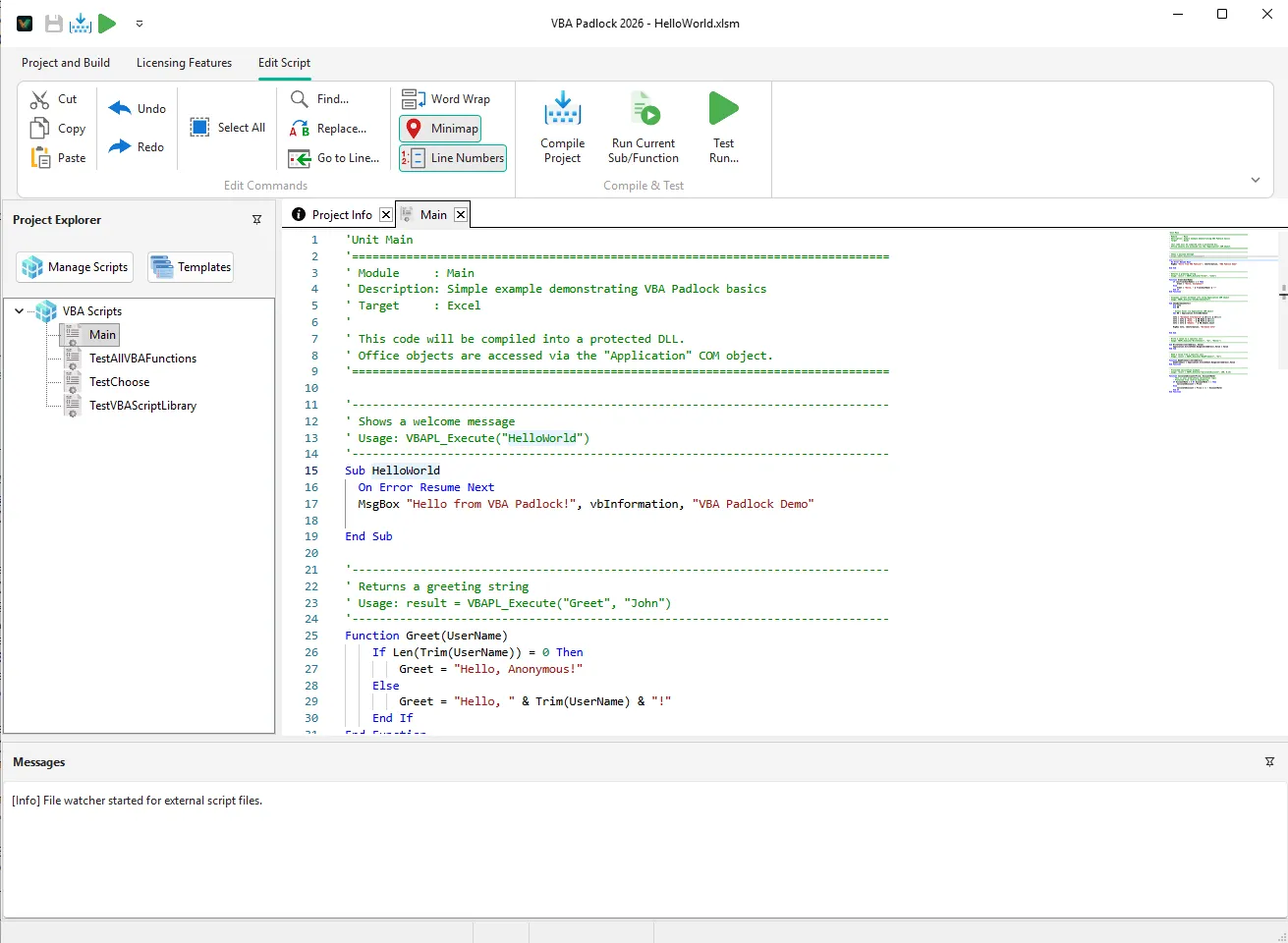Open Templates in Project Explorer
The height and width of the screenshot is (943, 1288).
point(190,266)
